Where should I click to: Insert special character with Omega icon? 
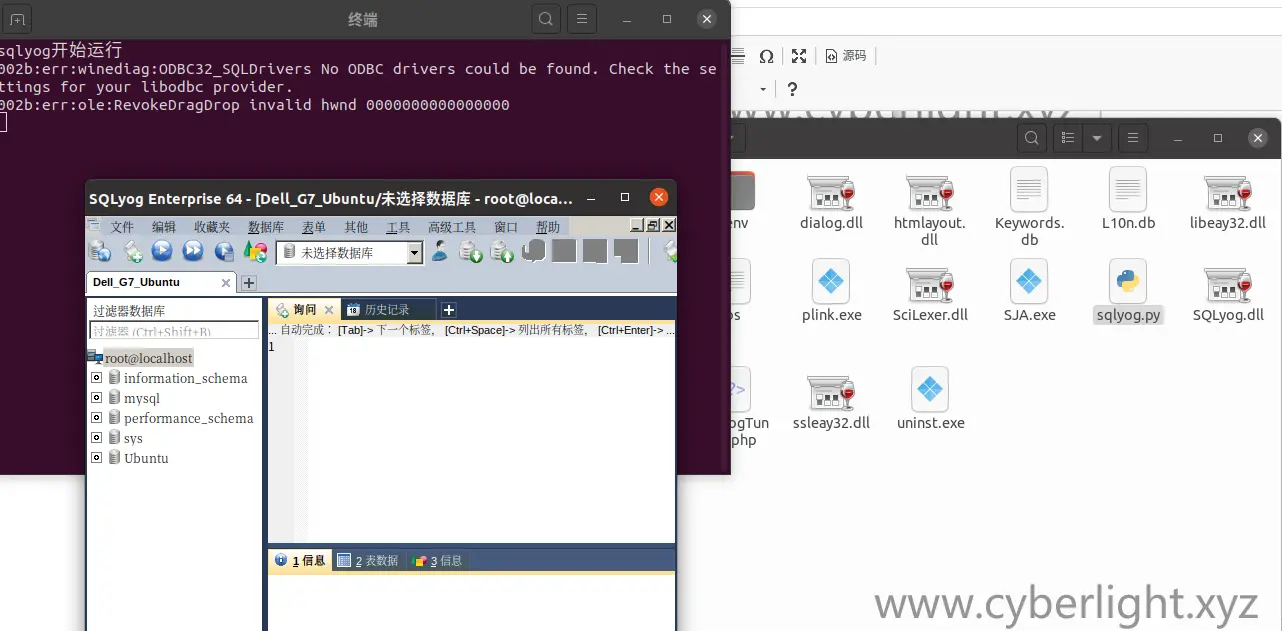click(x=766, y=56)
